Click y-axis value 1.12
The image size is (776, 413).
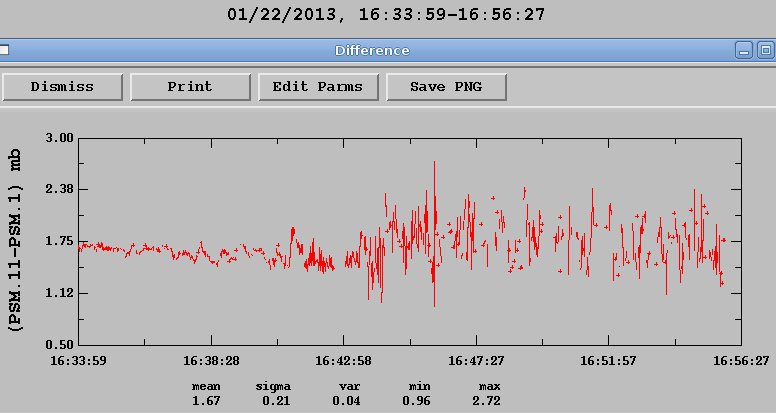(59, 293)
